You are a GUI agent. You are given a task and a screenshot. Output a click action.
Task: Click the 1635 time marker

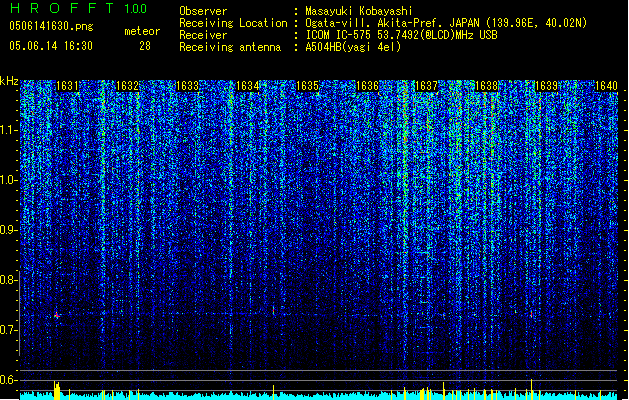point(307,86)
